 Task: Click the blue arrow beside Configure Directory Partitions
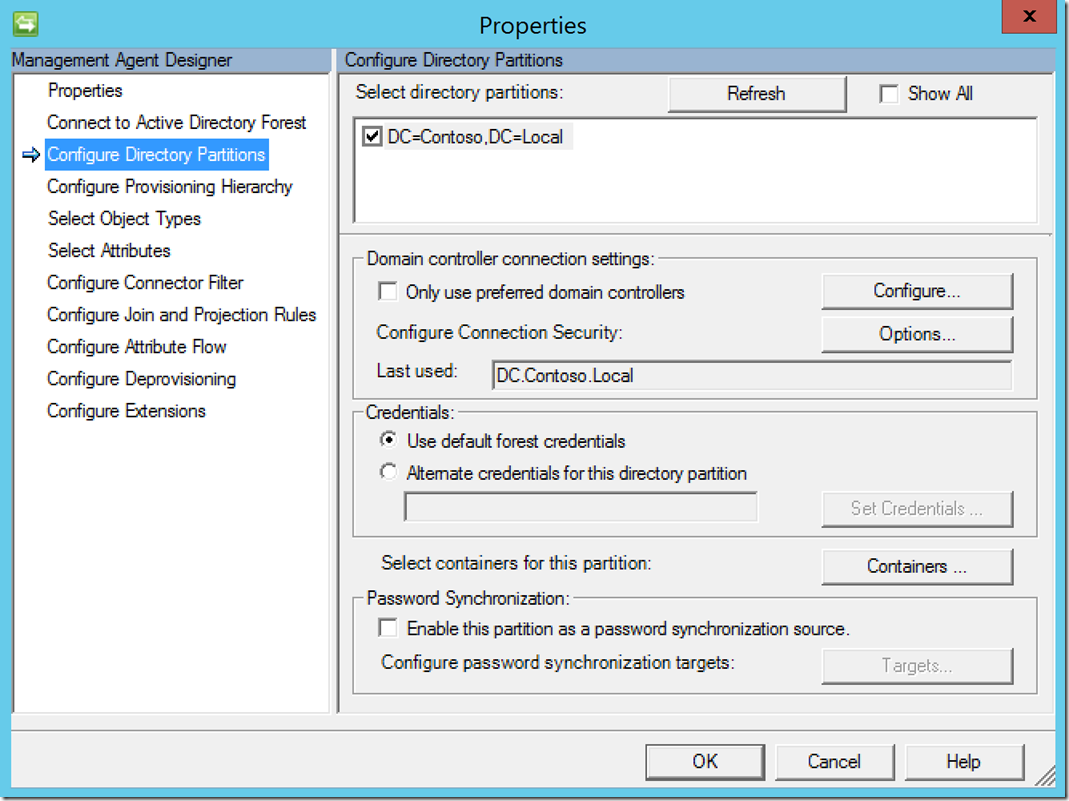[x=31, y=155]
